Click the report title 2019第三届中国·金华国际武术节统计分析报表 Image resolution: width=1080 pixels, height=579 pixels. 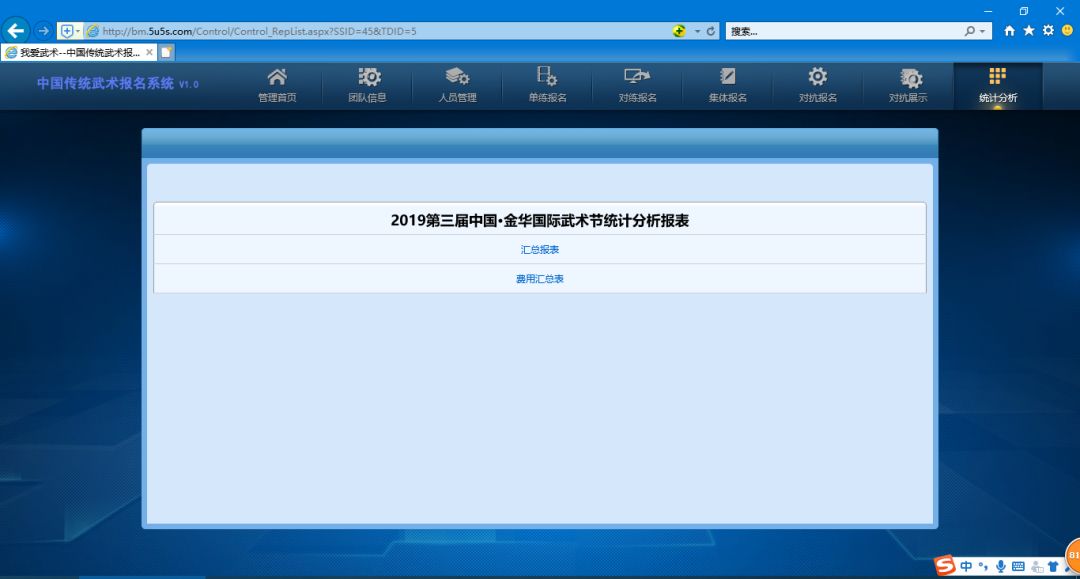(540, 220)
